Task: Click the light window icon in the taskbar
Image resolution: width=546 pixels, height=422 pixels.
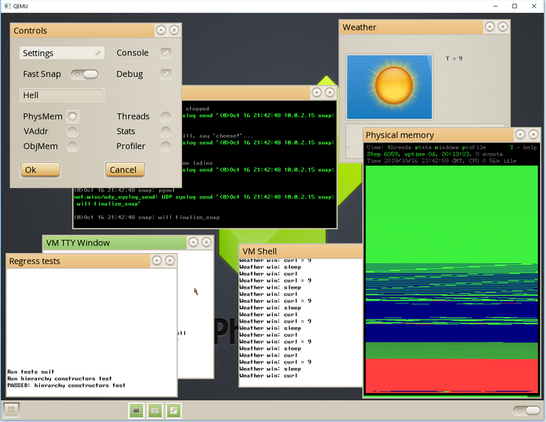Action: coord(155,411)
